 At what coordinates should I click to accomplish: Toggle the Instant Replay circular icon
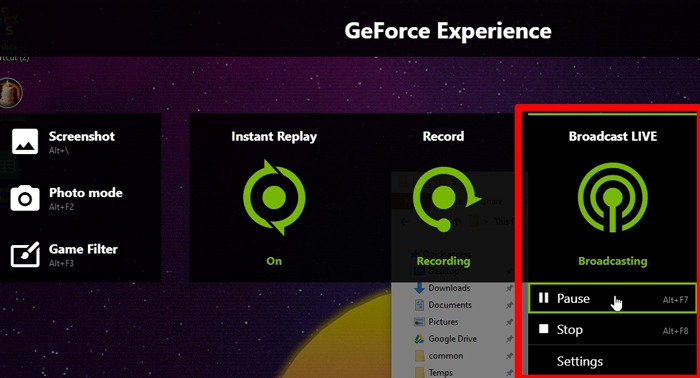click(274, 197)
